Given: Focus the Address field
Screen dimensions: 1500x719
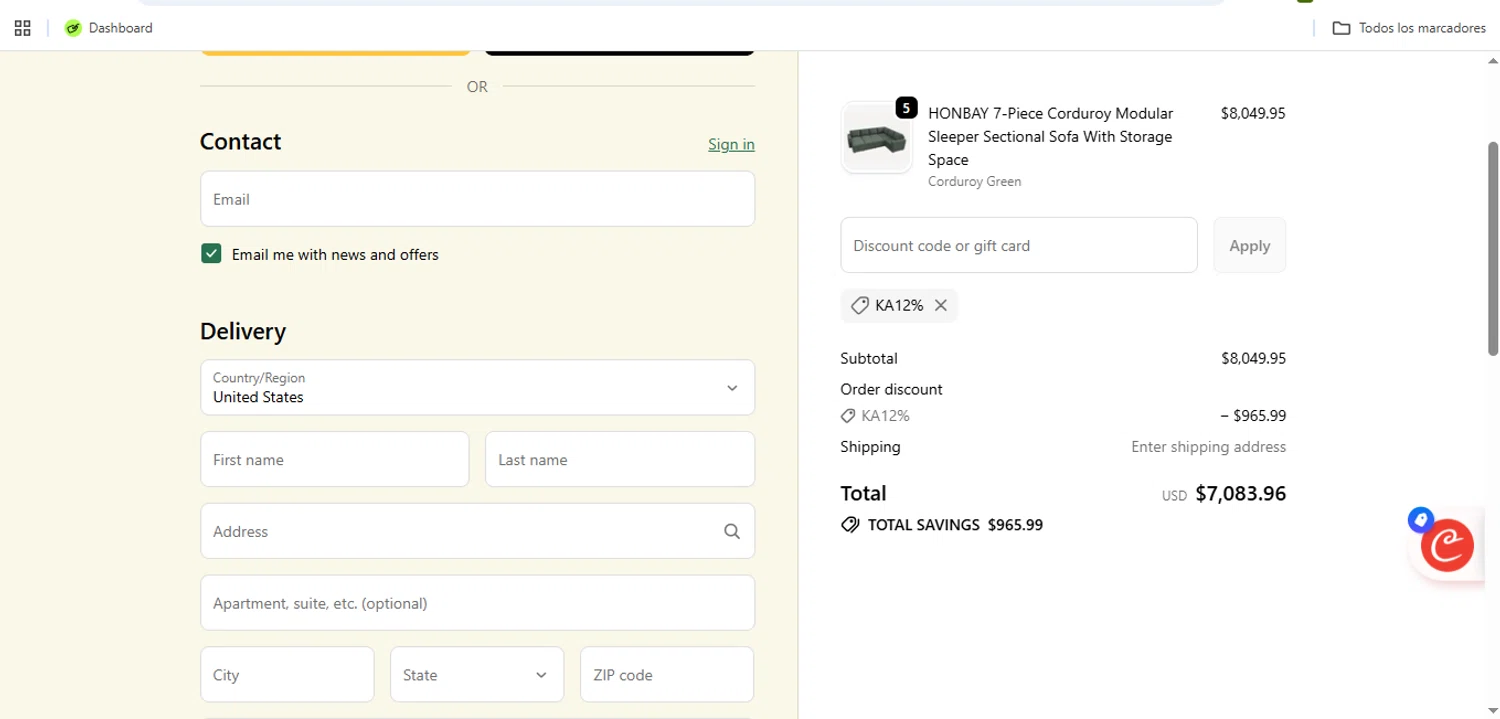Looking at the screenshot, I should 477,531.
